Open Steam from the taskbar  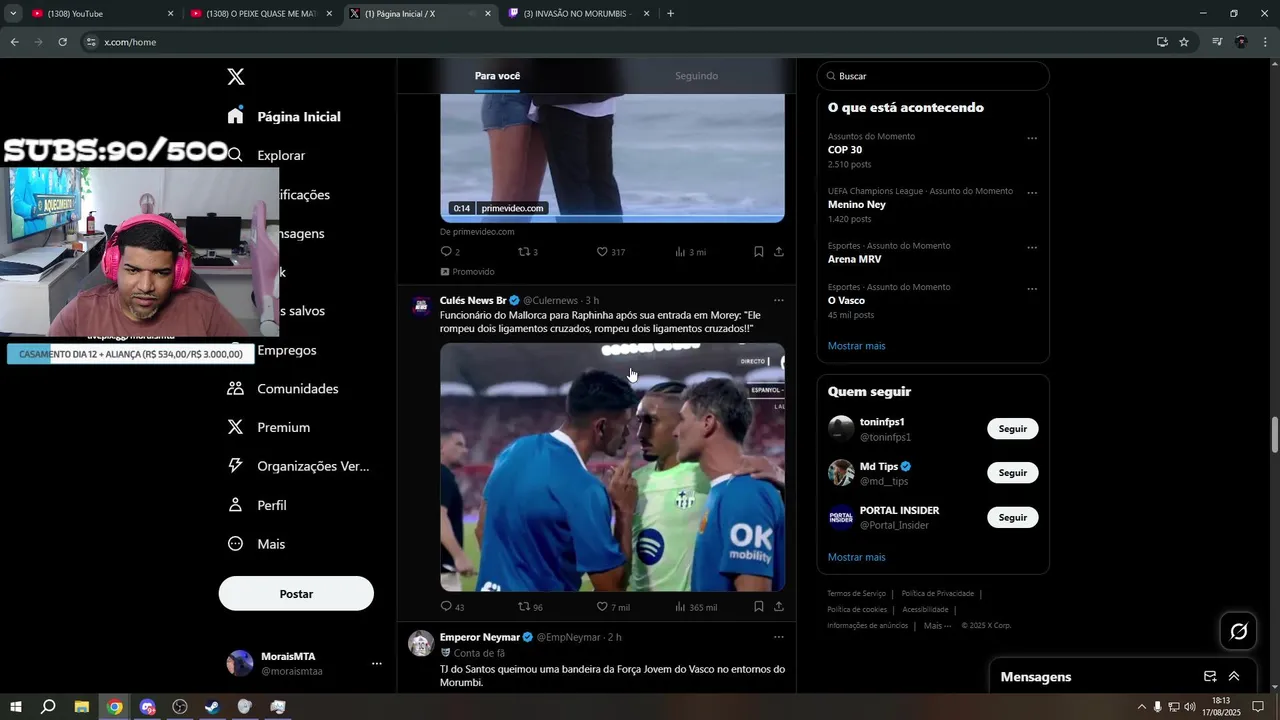212,707
